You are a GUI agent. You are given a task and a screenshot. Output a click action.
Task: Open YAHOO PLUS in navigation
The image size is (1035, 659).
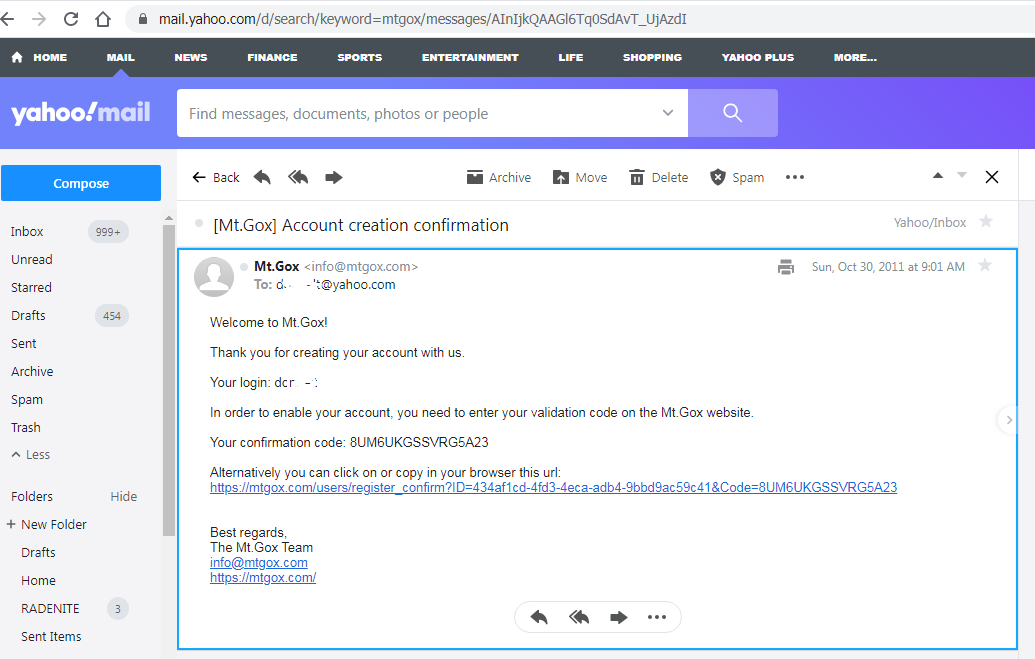(758, 57)
